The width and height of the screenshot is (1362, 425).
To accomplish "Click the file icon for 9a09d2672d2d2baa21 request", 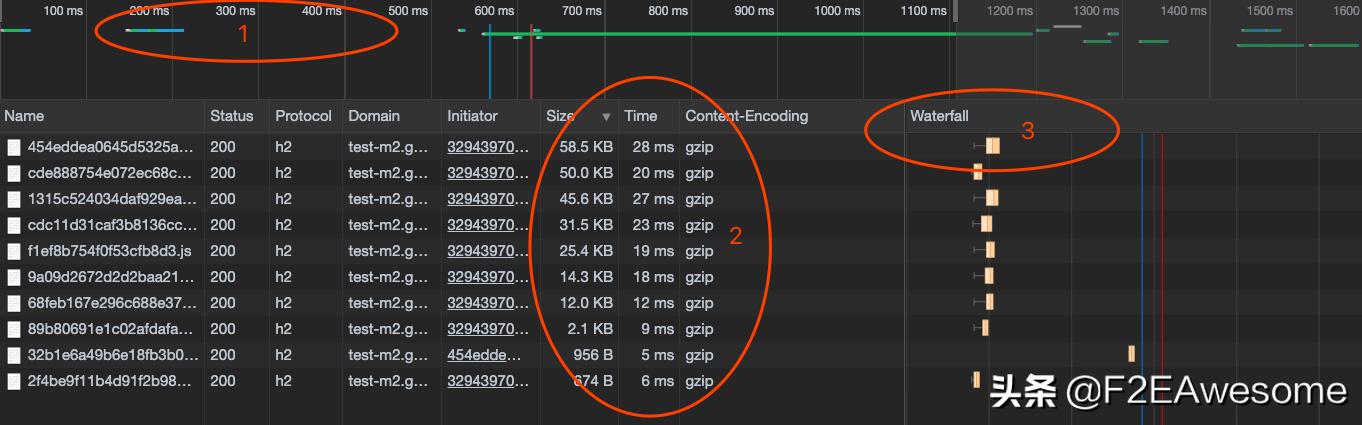I will click(14, 277).
